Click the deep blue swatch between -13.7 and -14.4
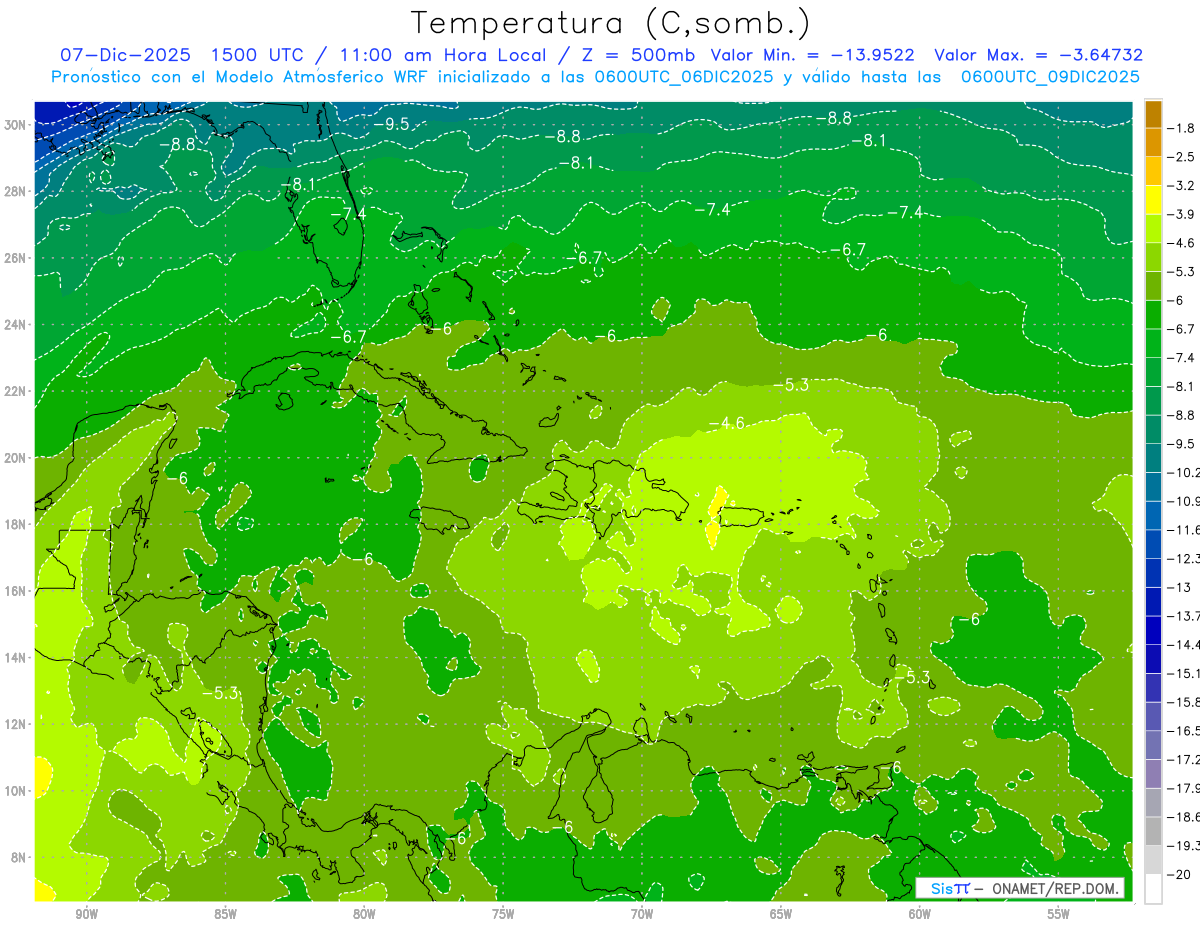This screenshot has width=1200, height=927. pos(1153,630)
